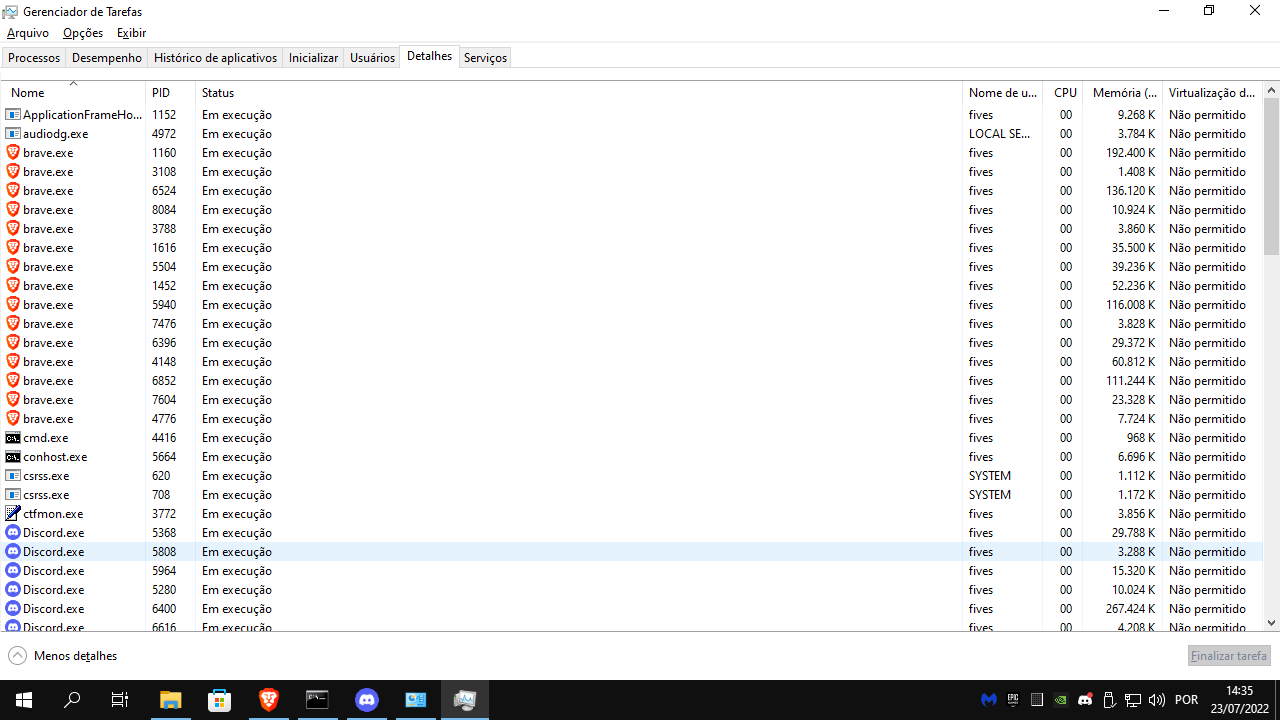Click the cmd.exe process icon

click(x=13, y=438)
